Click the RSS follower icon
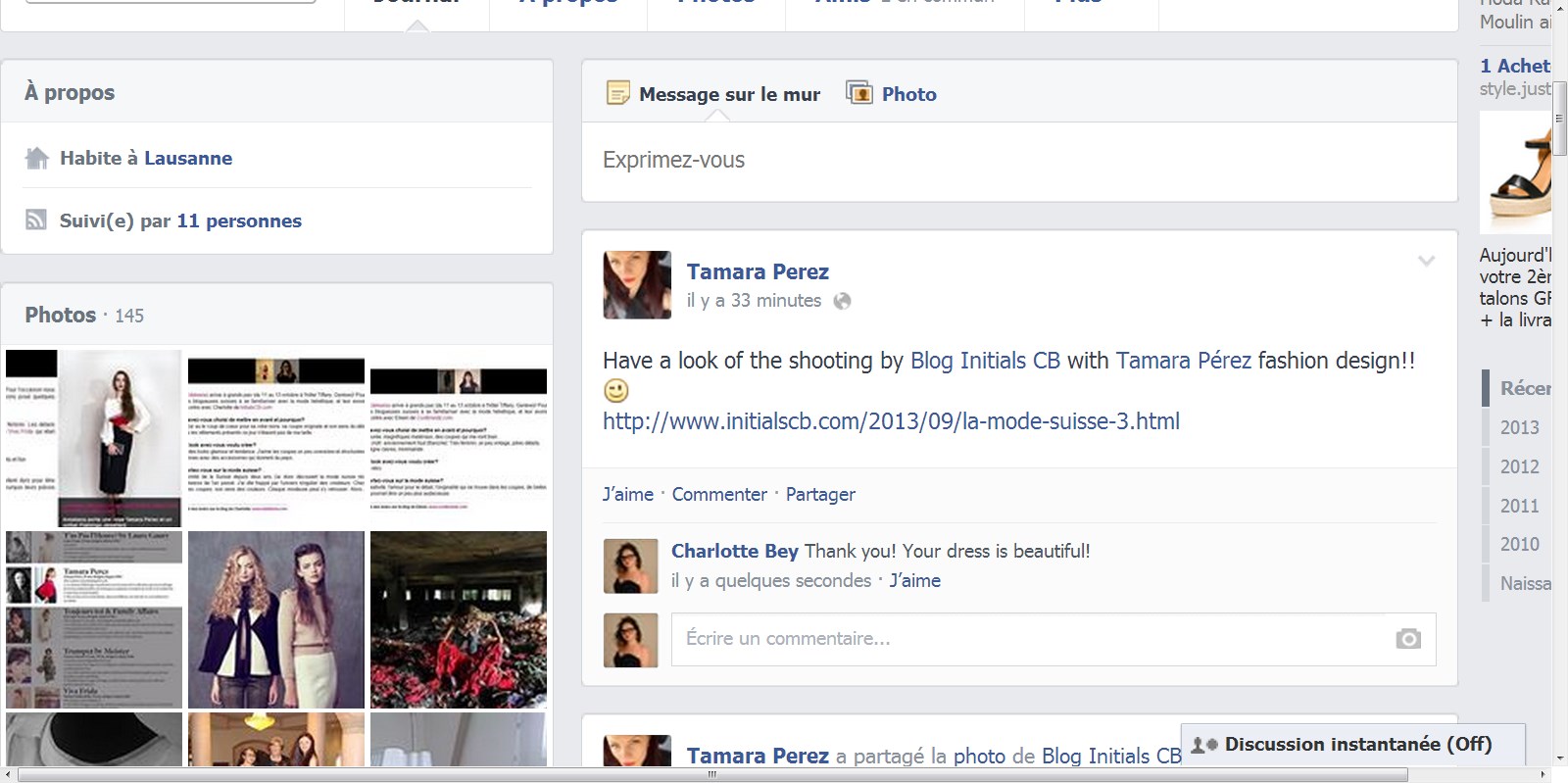 point(36,220)
